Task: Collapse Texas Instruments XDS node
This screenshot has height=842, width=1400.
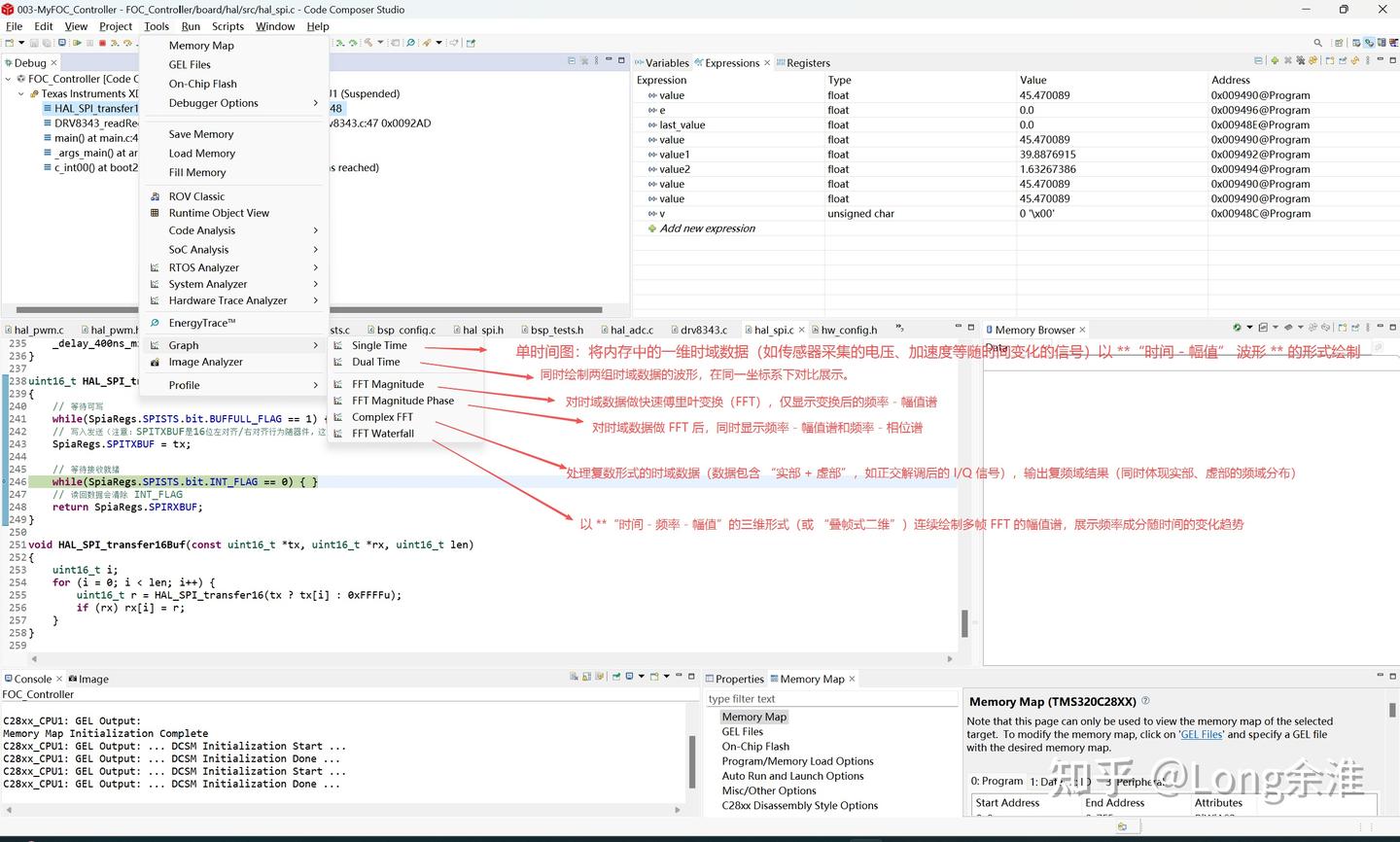Action: [x=21, y=94]
